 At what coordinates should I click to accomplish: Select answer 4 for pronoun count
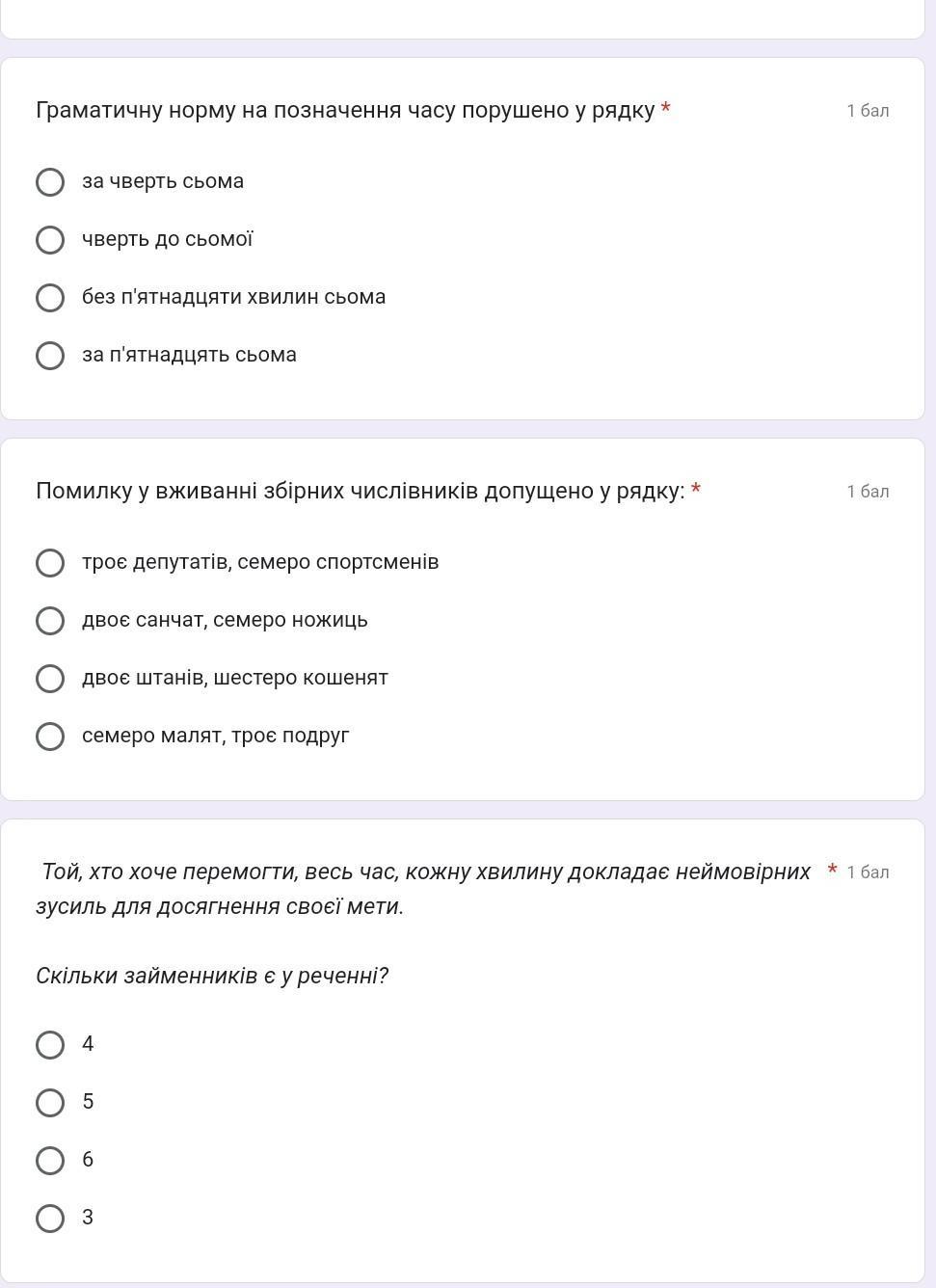[x=50, y=1045]
